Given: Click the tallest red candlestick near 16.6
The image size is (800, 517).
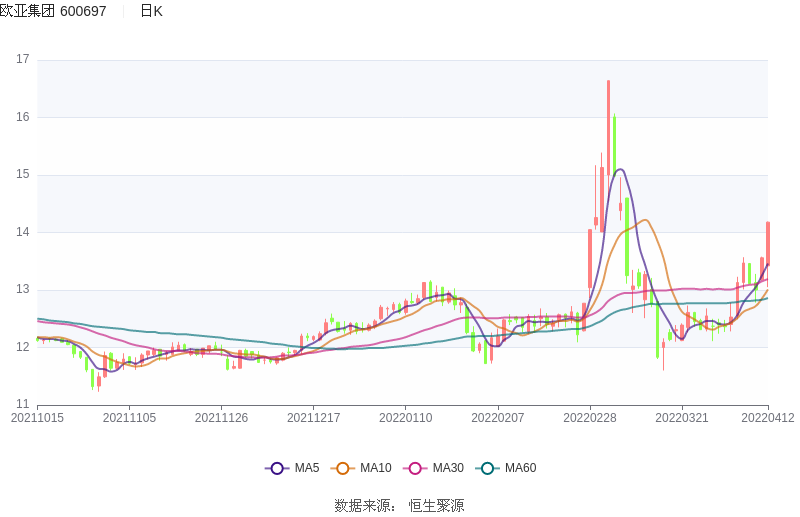Looking at the screenshot, I should (608, 140).
